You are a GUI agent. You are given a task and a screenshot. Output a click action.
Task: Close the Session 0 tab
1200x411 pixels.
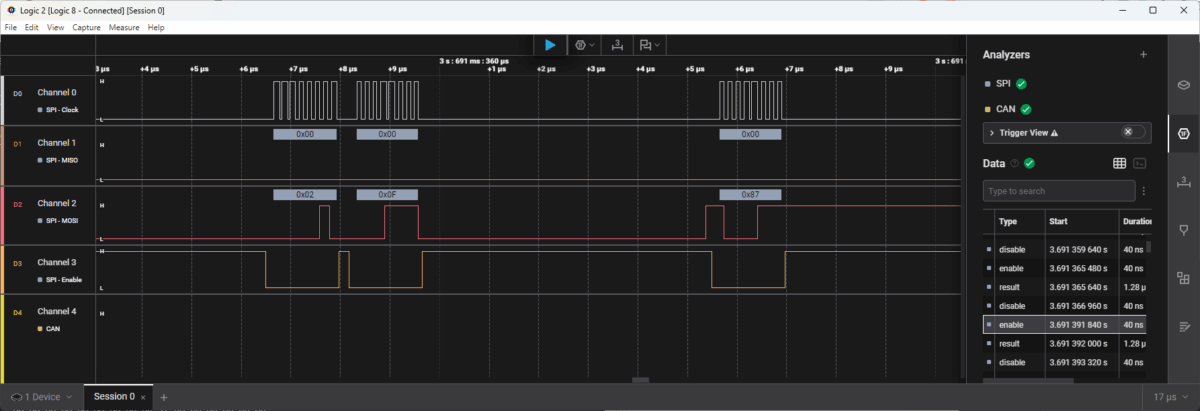click(143, 398)
